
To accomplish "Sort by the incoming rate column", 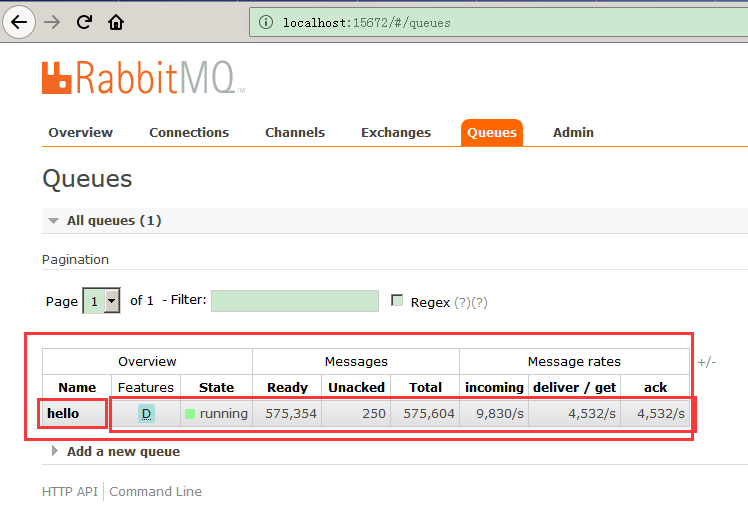I will [x=494, y=387].
